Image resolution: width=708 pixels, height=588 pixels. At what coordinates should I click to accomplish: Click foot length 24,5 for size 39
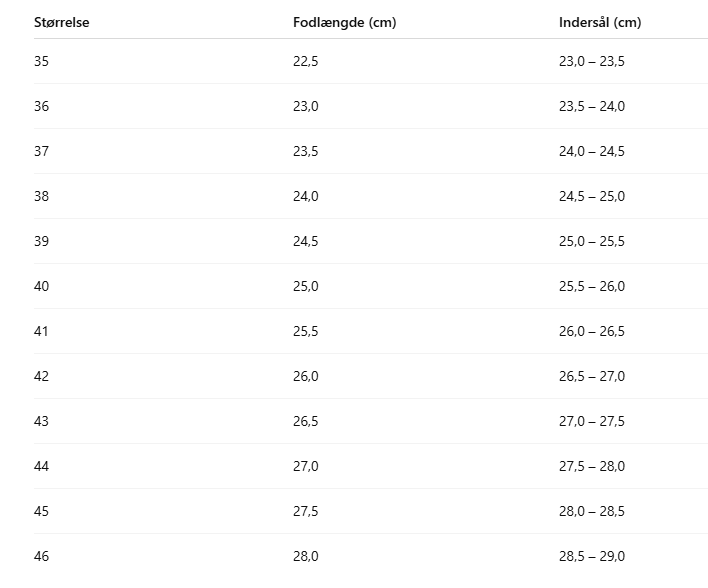[305, 241]
